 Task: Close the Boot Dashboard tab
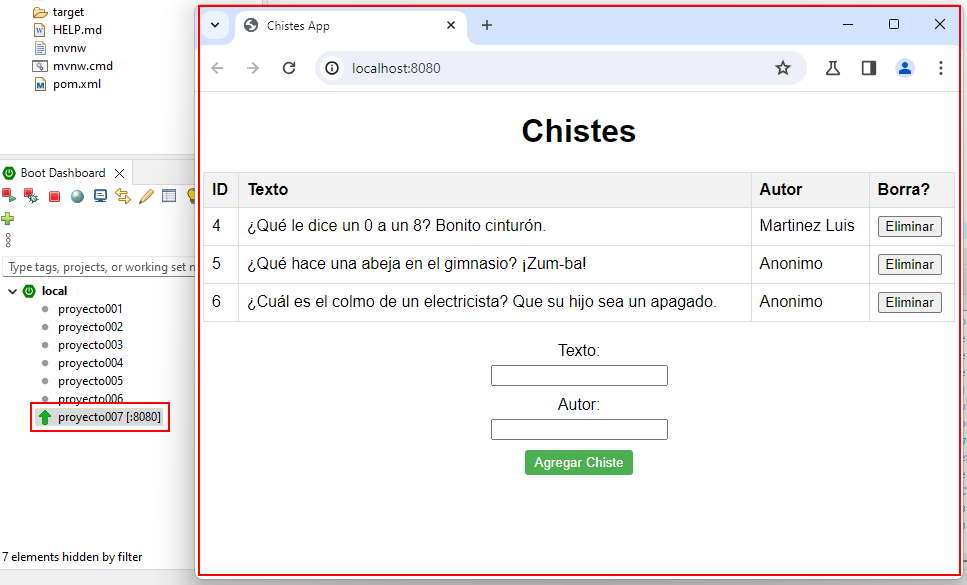click(x=120, y=173)
